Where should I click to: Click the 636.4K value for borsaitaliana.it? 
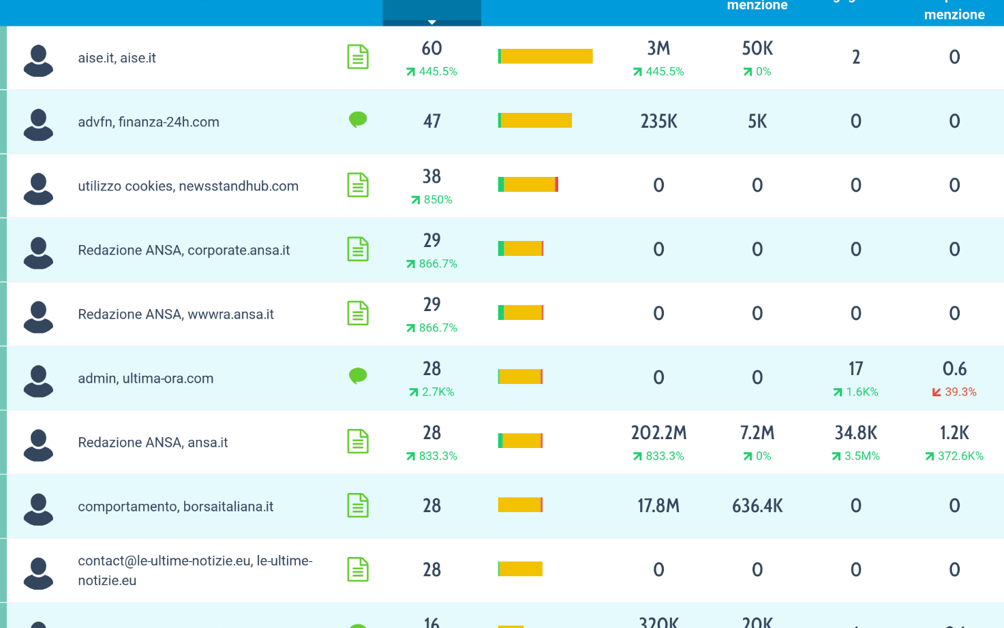[757, 506]
